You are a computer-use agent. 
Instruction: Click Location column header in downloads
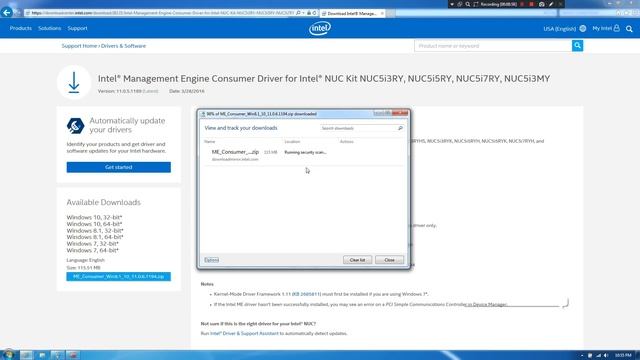click(x=292, y=142)
